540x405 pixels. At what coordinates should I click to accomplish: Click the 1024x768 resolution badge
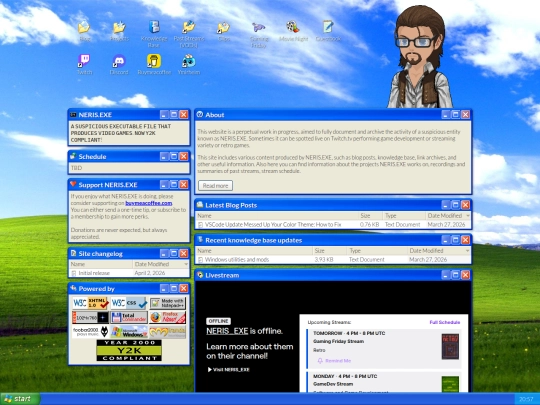coord(91,317)
